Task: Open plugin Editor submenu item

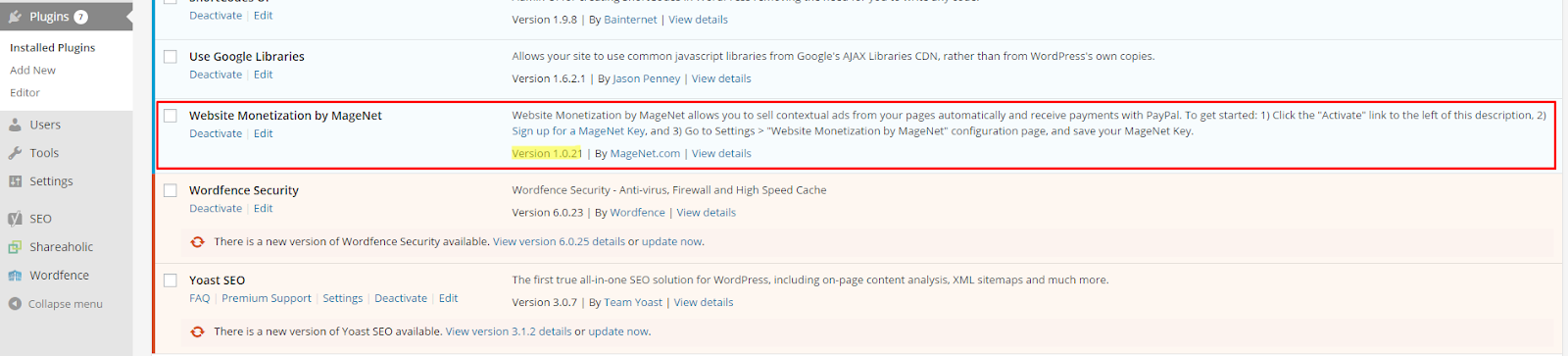Action: pyautogui.click(x=24, y=93)
